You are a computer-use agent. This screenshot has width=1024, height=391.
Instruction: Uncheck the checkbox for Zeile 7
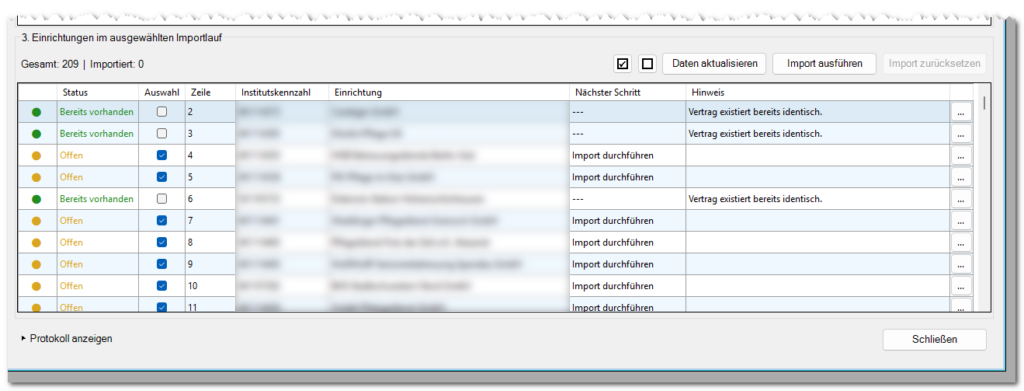pyautogui.click(x=162, y=221)
